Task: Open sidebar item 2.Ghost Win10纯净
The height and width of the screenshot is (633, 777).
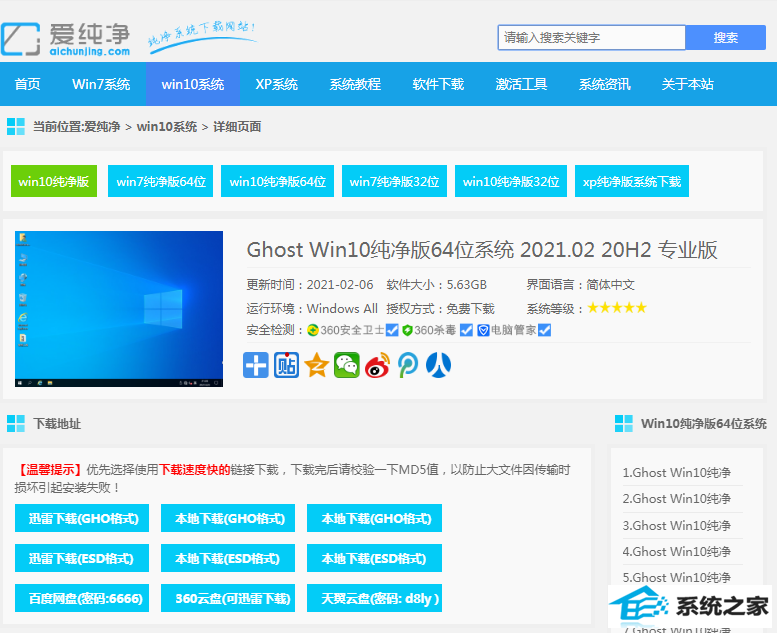Action: point(677,499)
